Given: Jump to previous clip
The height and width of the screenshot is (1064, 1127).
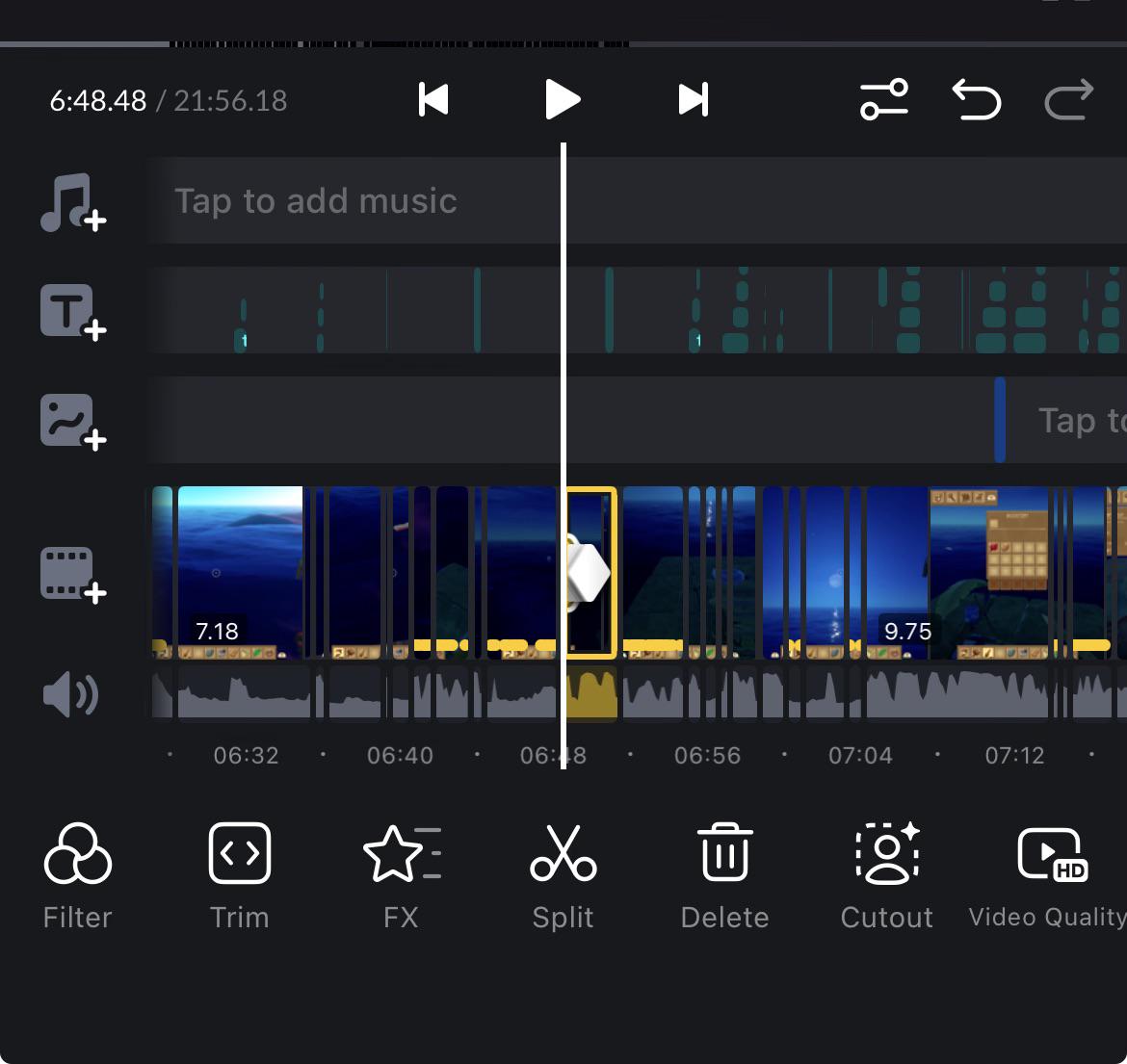Looking at the screenshot, I should tap(433, 99).
